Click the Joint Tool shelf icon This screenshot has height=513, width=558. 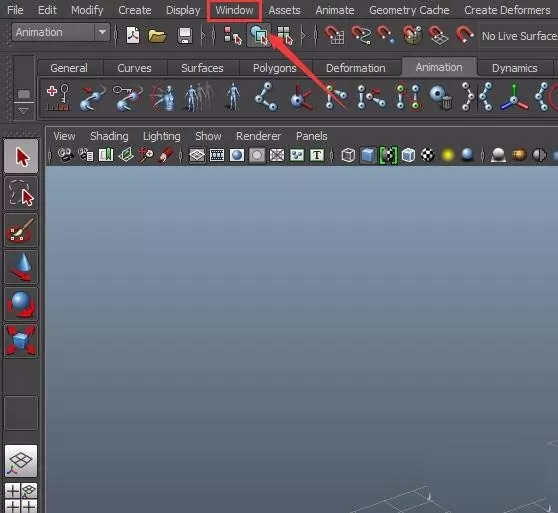[x=267, y=97]
